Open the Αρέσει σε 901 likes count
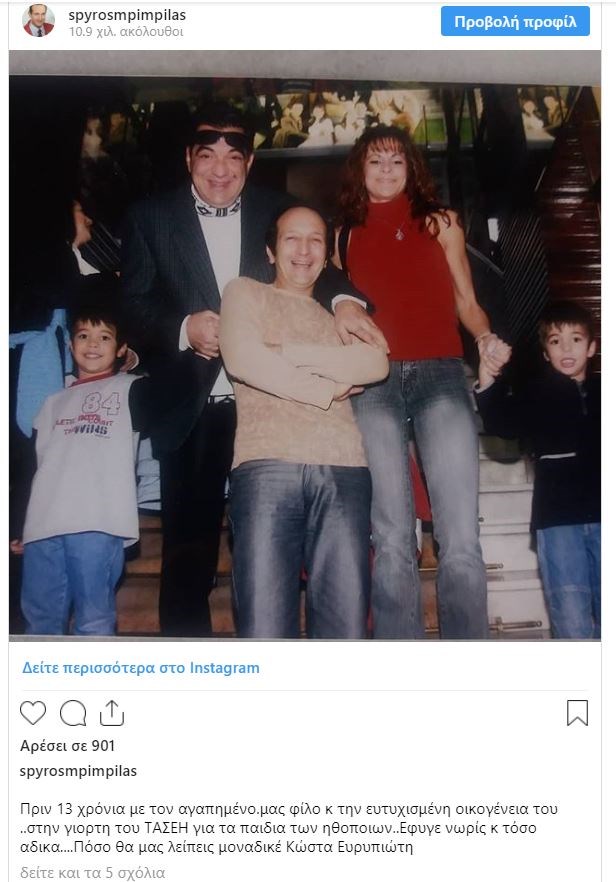The width and height of the screenshot is (616, 882). (x=68, y=746)
